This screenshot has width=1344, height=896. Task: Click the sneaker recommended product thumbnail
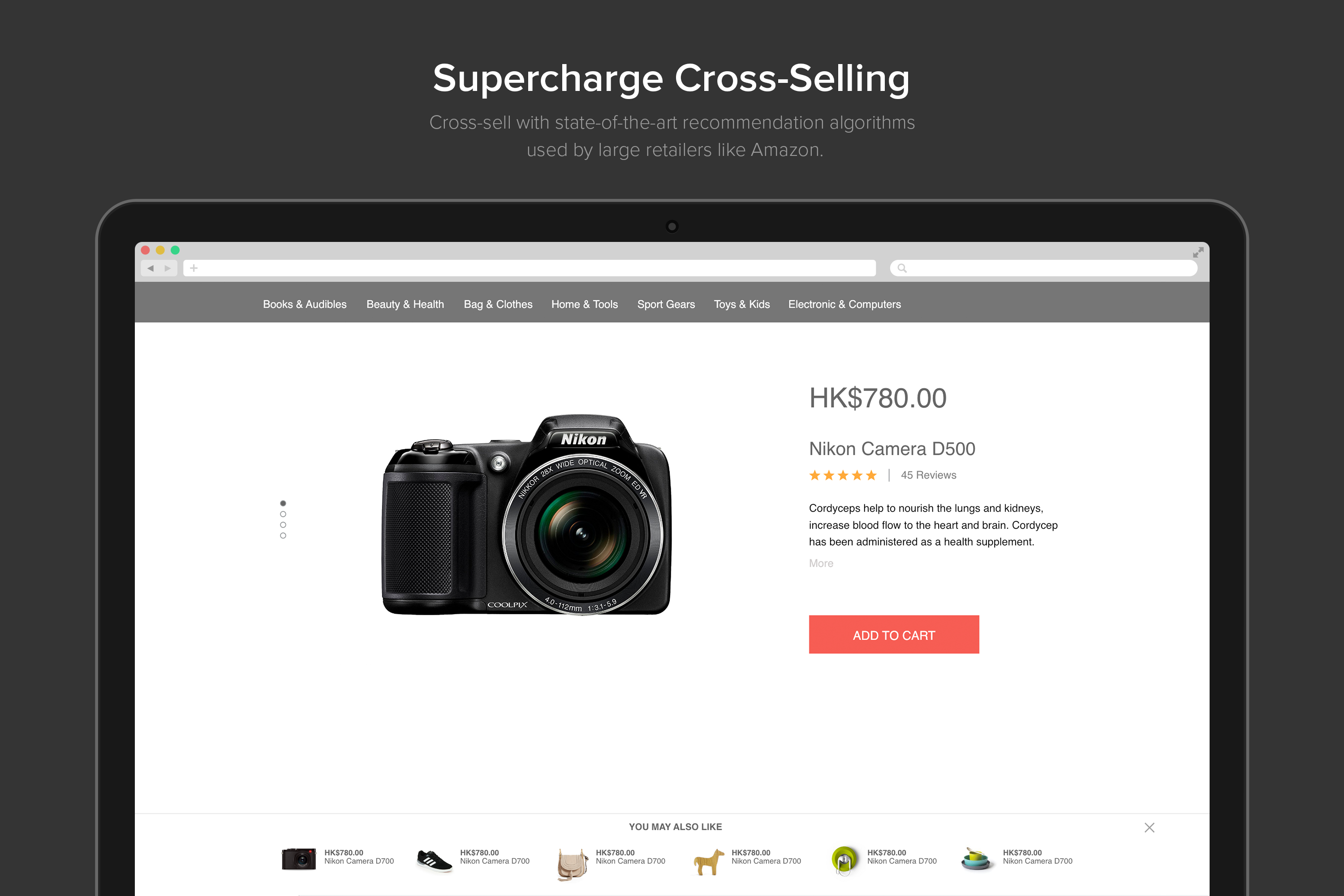pyautogui.click(x=434, y=860)
